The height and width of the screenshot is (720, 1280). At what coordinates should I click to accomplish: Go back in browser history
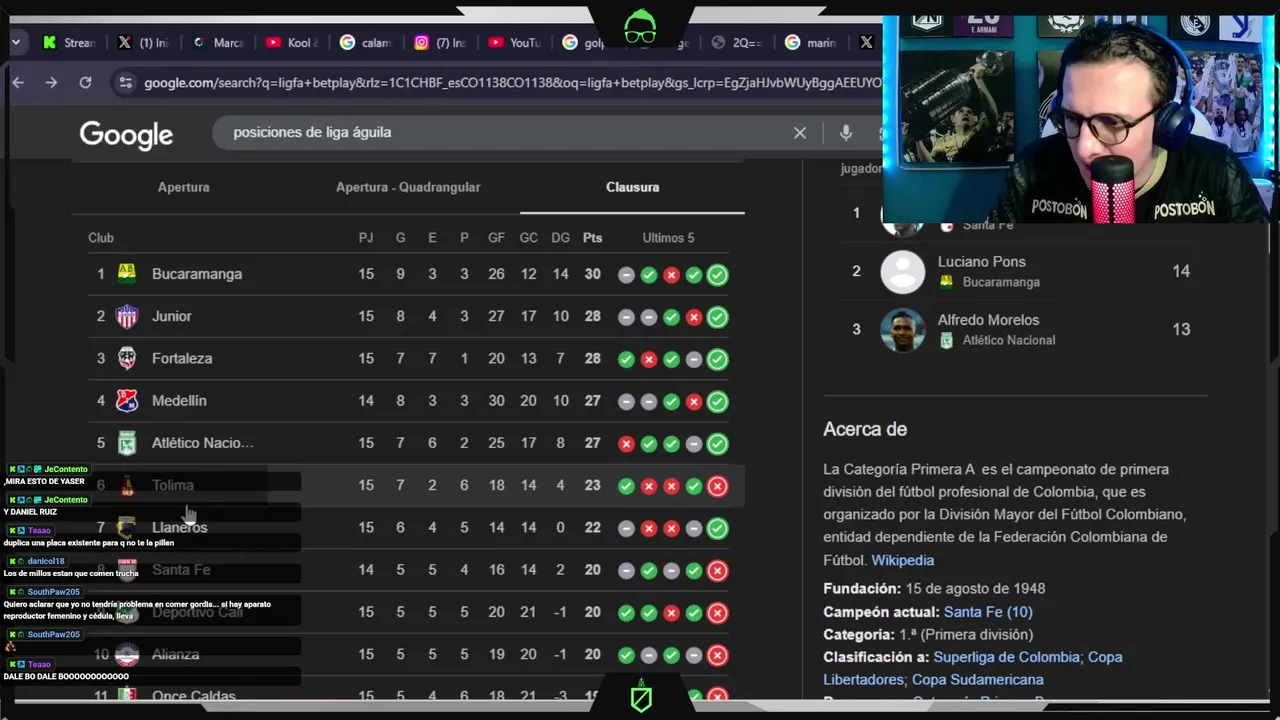[18, 82]
